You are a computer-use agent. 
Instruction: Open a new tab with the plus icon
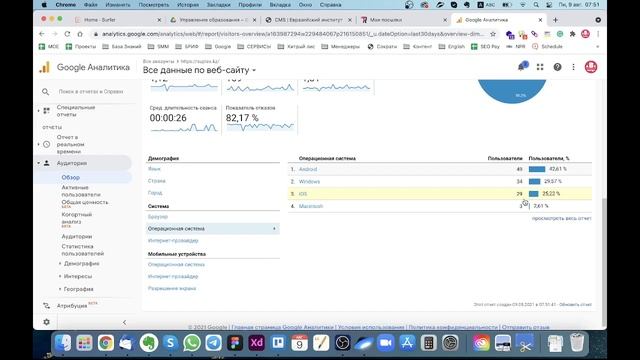point(555,20)
